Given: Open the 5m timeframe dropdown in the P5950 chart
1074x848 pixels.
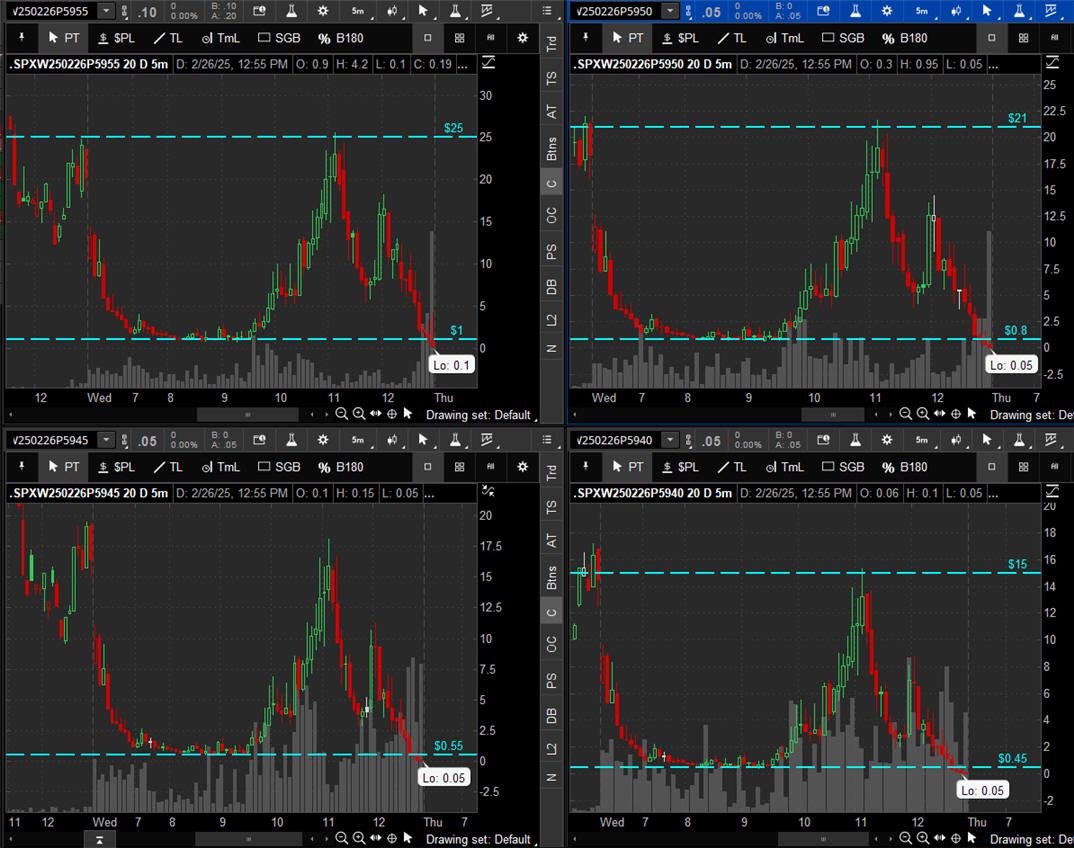Looking at the screenshot, I should [923, 11].
